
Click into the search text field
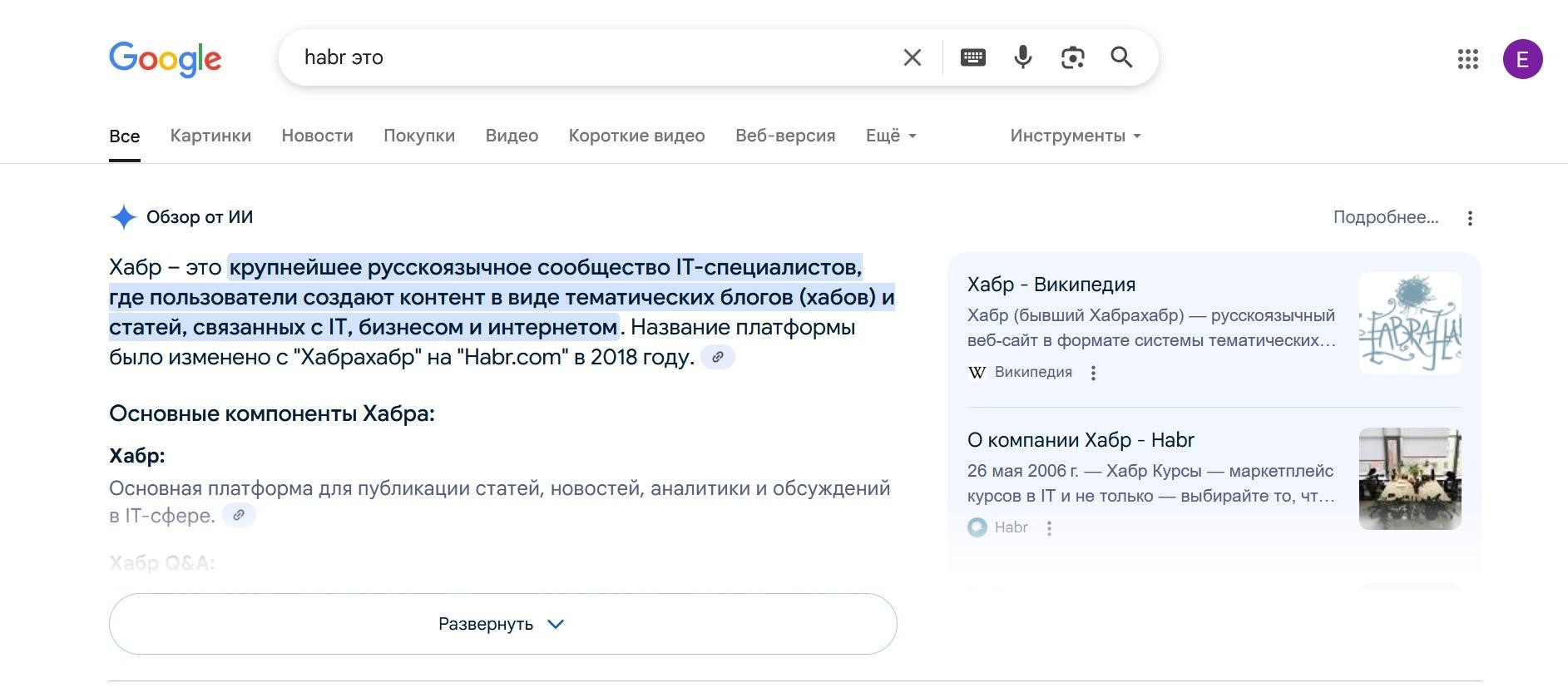point(582,57)
